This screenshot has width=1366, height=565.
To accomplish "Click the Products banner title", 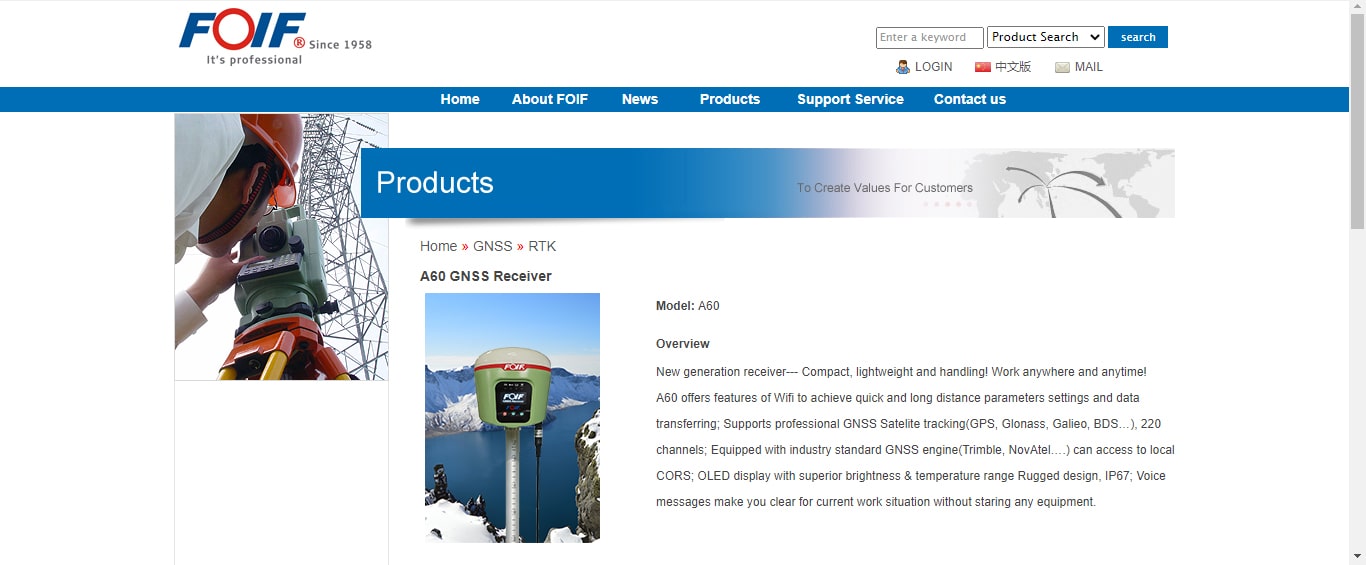I will (x=435, y=183).
